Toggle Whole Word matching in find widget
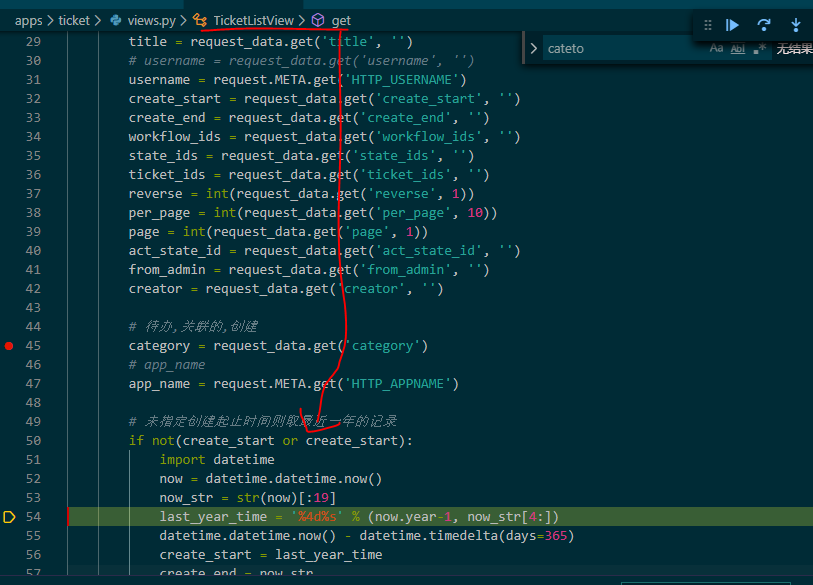Viewport: 813px width, 585px height. coord(739,48)
